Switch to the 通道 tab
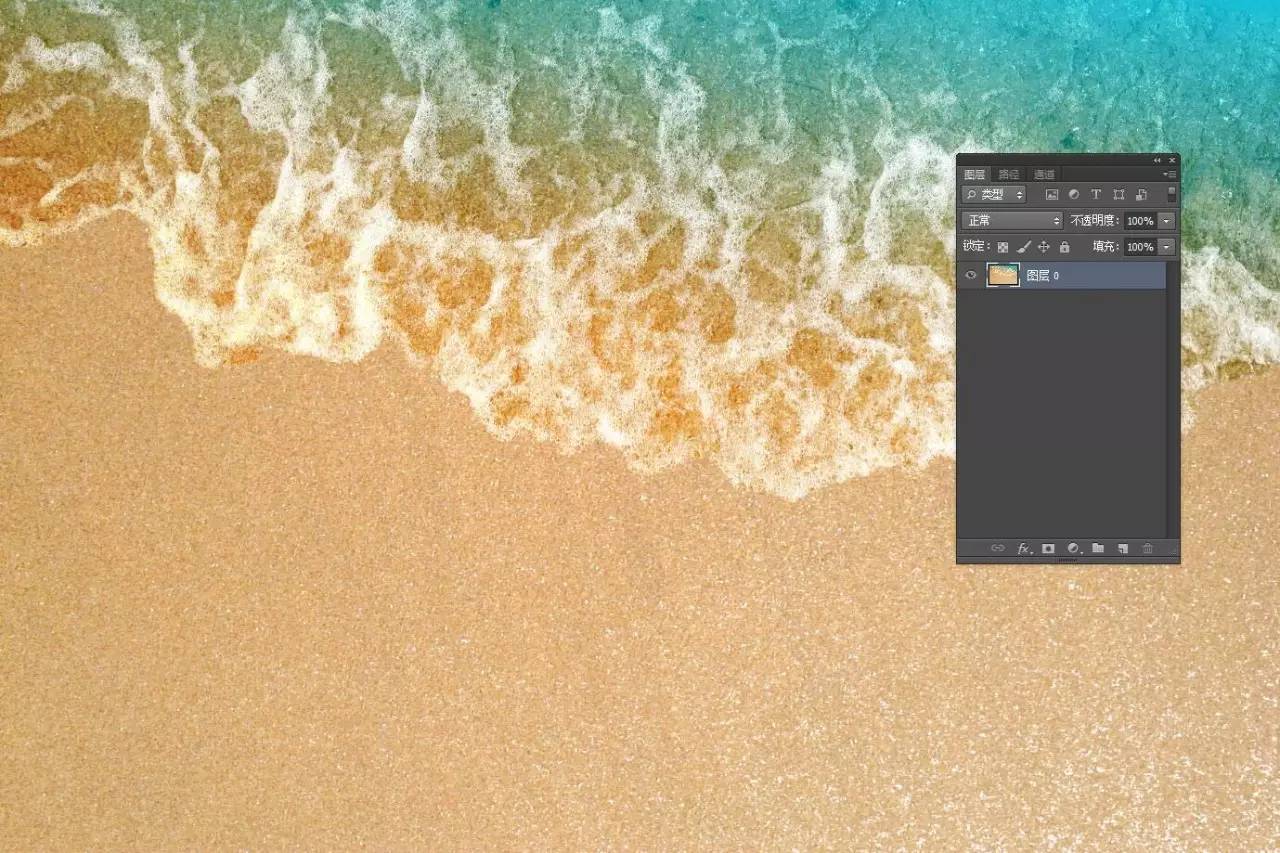The image size is (1280, 853). pos(1044,175)
